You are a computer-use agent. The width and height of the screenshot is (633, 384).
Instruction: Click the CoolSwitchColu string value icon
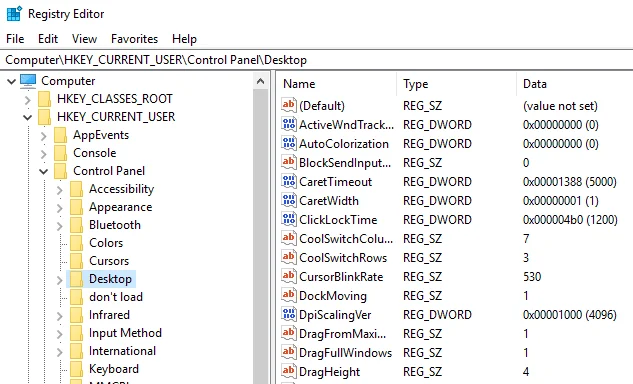point(289,238)
